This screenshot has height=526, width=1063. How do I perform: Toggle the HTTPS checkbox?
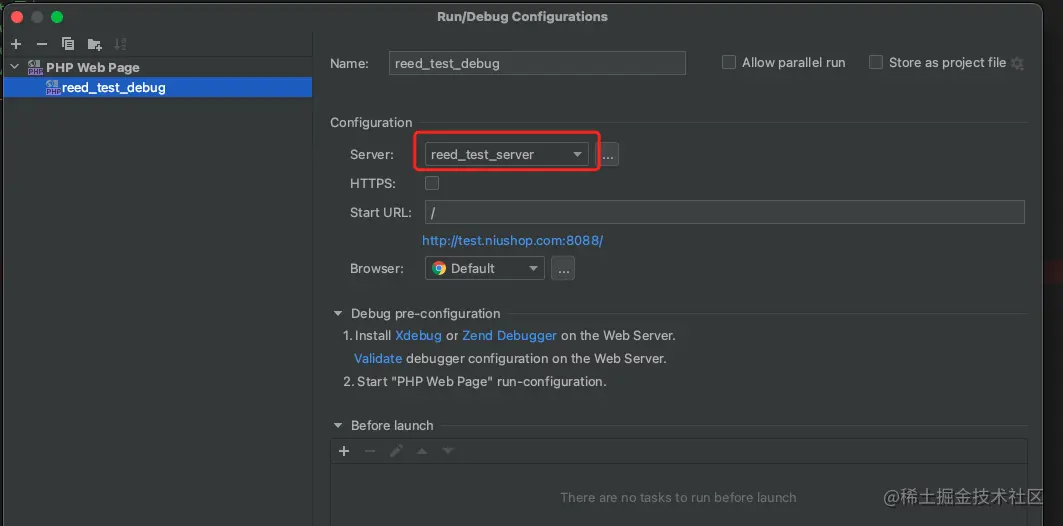432,183
